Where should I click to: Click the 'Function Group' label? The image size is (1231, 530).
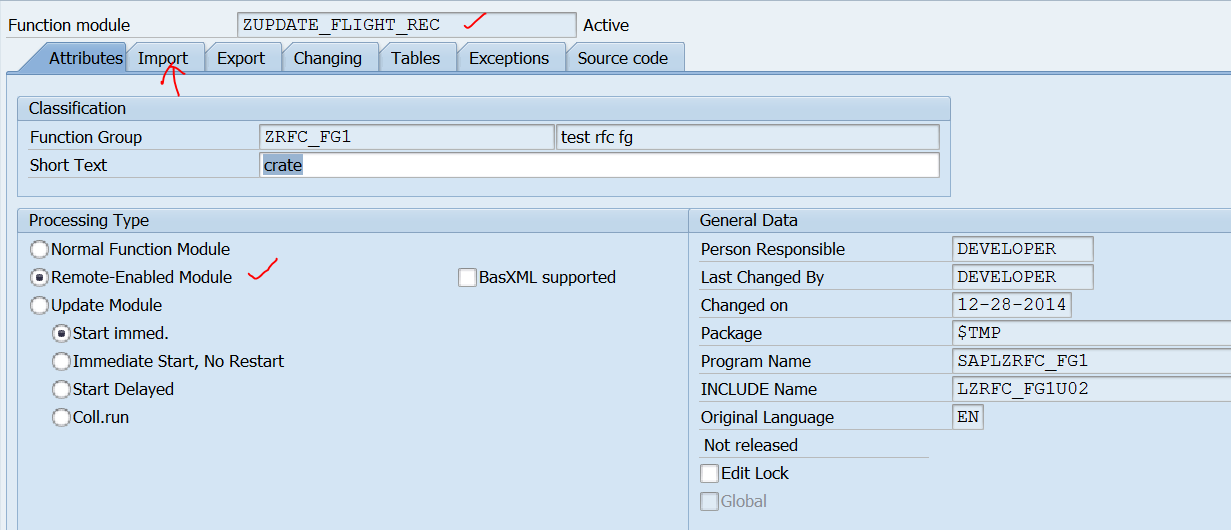[x=86, y=137]
